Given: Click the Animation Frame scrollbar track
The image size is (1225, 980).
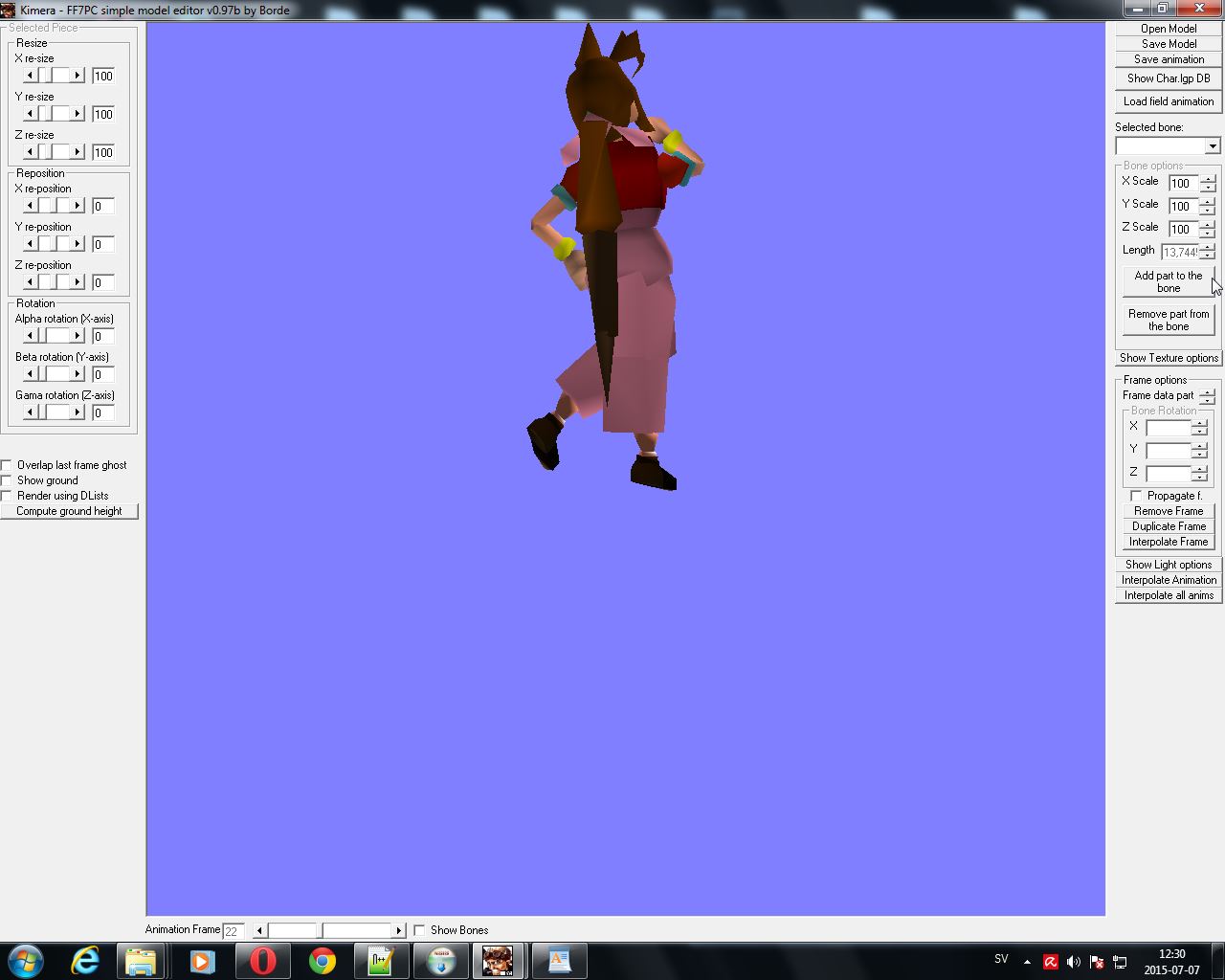Looking at the screenshot, I should [329, 930].
